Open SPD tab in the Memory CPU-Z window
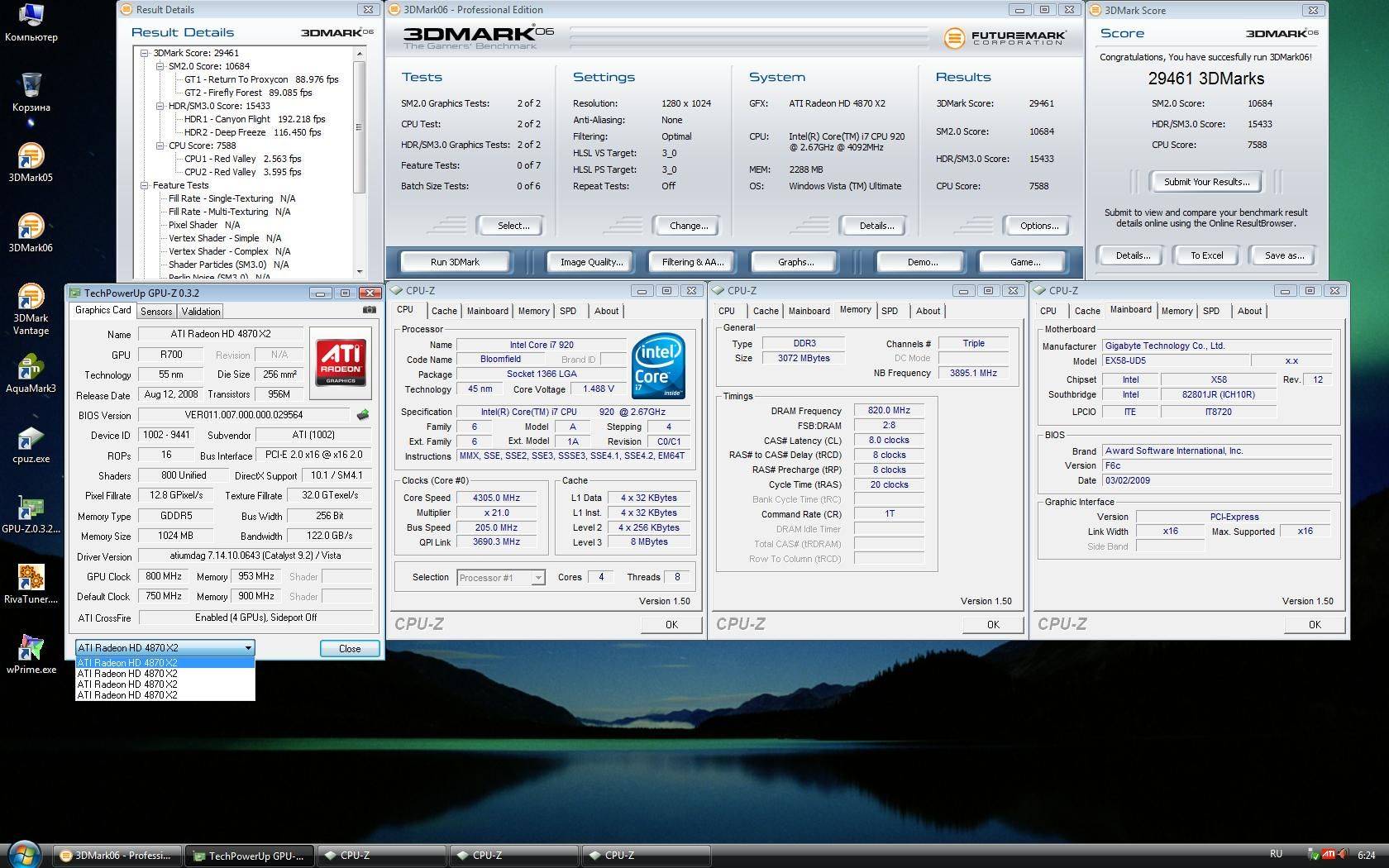The height and width of the screenshot is (868, 1389). tap(890, 311)
